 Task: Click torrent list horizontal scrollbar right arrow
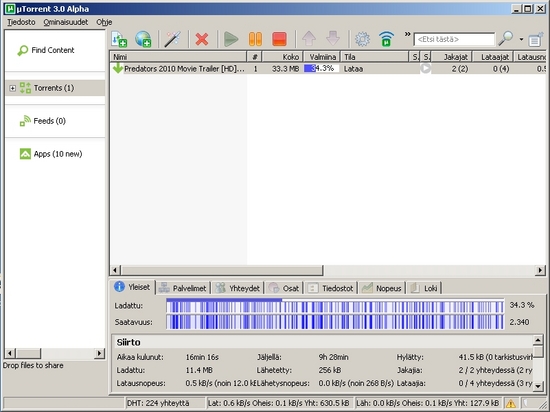[x=540, y=270]
